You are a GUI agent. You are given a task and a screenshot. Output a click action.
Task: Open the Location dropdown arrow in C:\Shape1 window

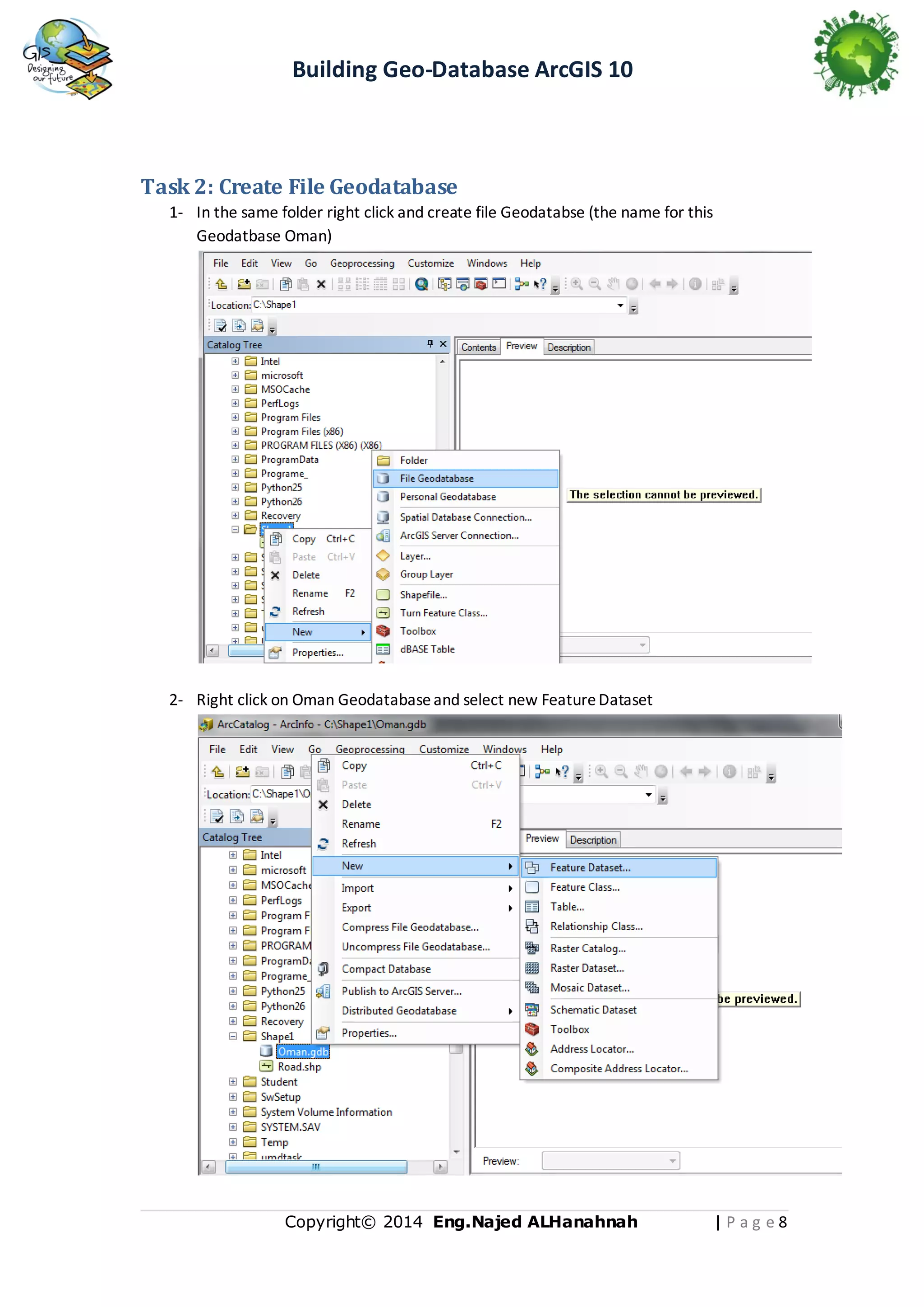click(x=620, y=305)
